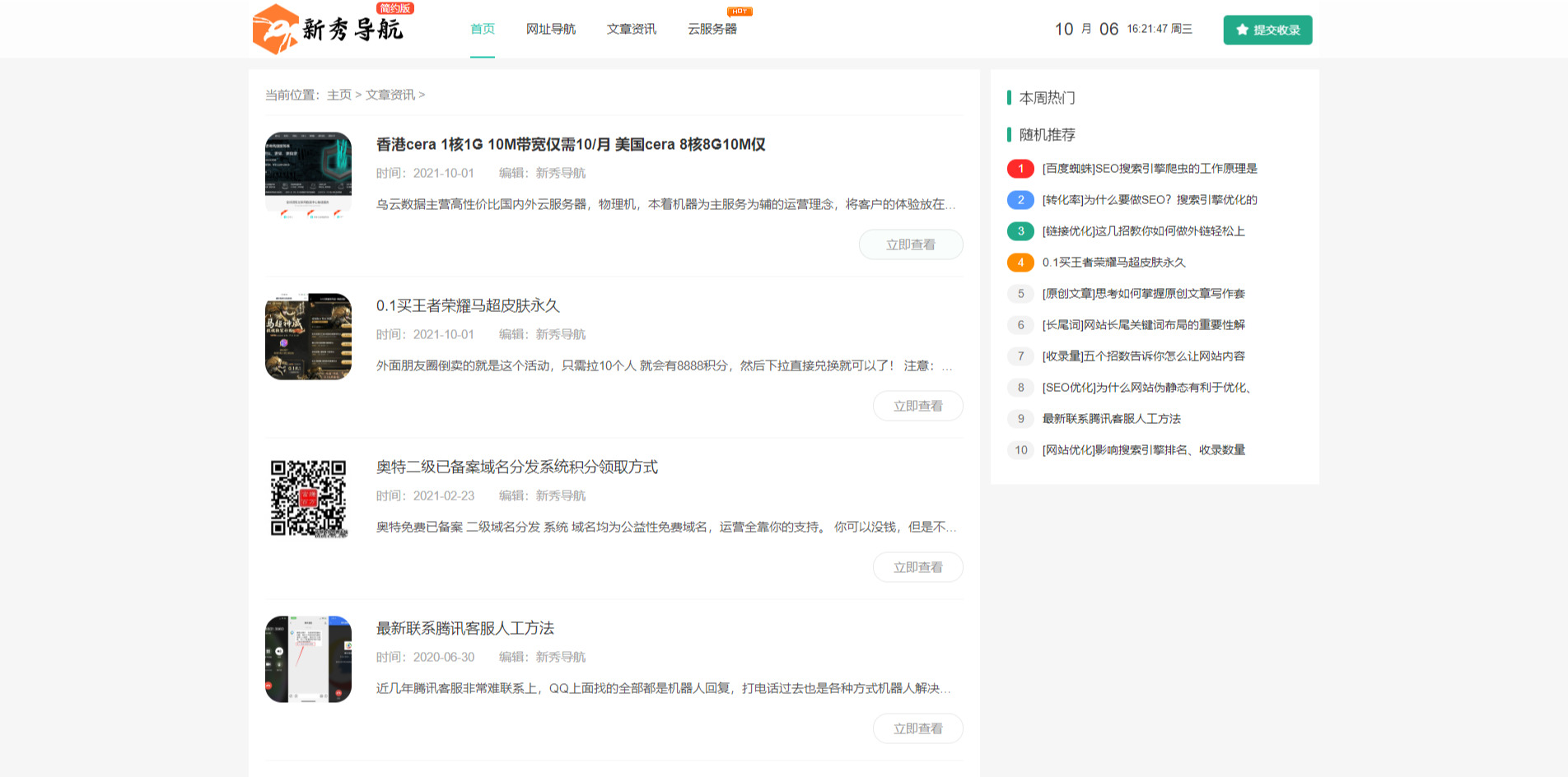This screenshot has width=1568, height=777.
Task: Open sidebar link [网站优化]影响搜索引擎排名
Action: point(1144,450)
